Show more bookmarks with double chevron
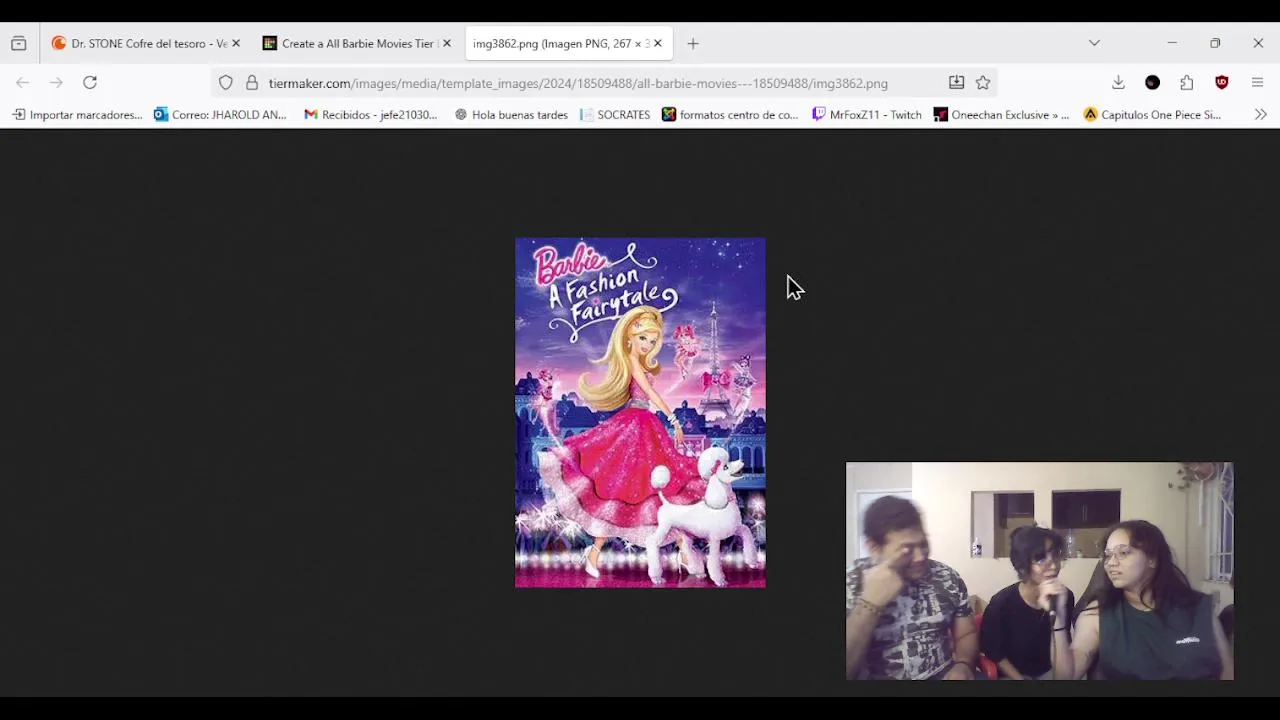The width and height of the screenshot is (1280, 720). 1260,115
